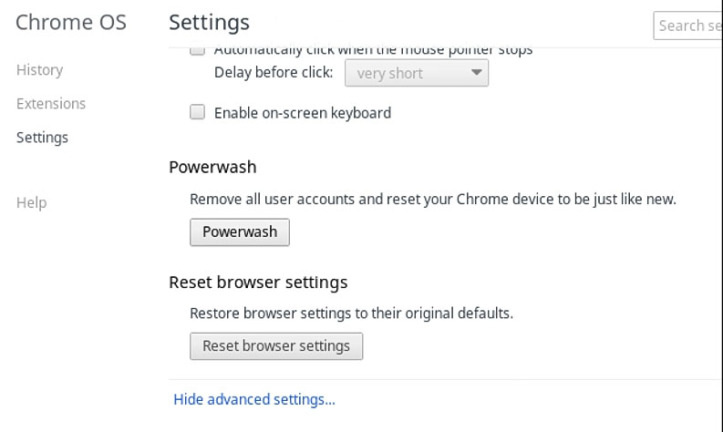Open the History page in sidebar
The image size is (723, 432).
(40, 70)
